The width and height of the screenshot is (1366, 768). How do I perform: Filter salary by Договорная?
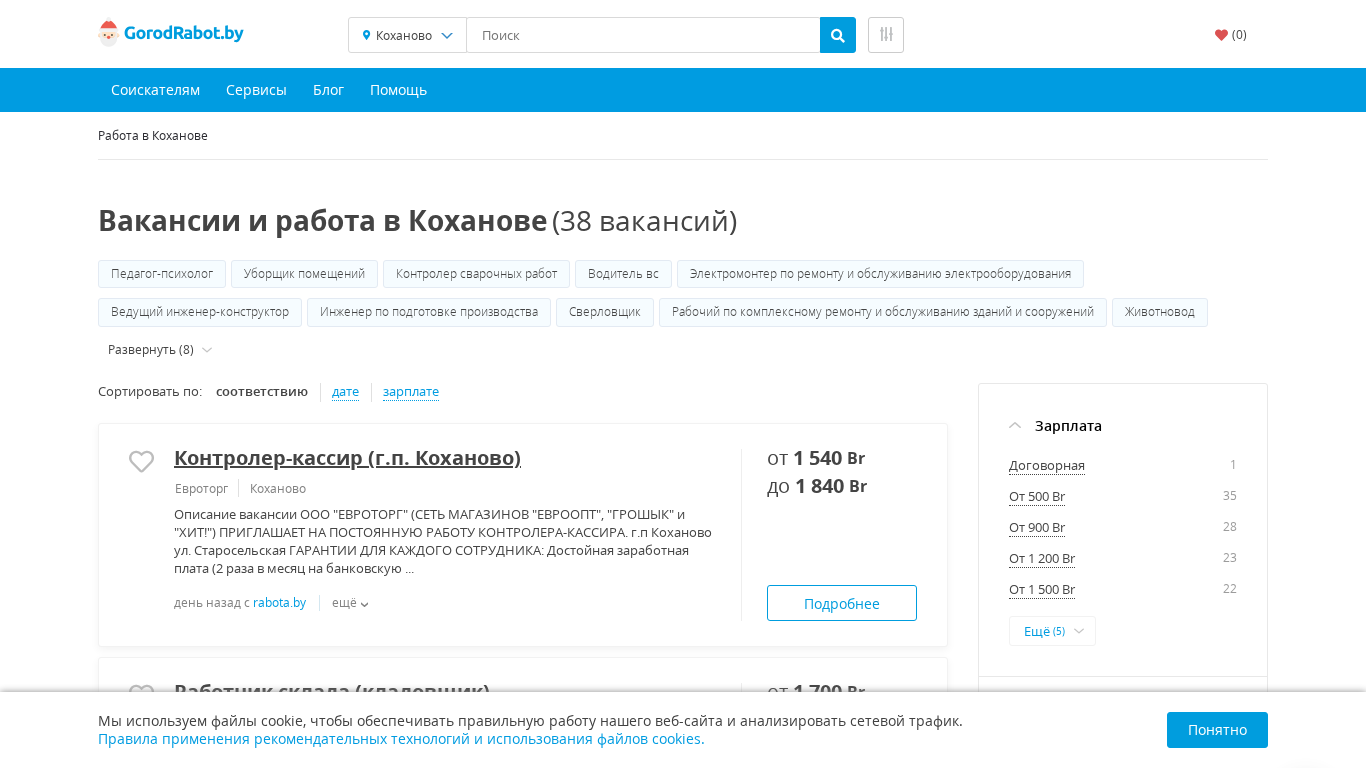click(x=1047, y=466)
